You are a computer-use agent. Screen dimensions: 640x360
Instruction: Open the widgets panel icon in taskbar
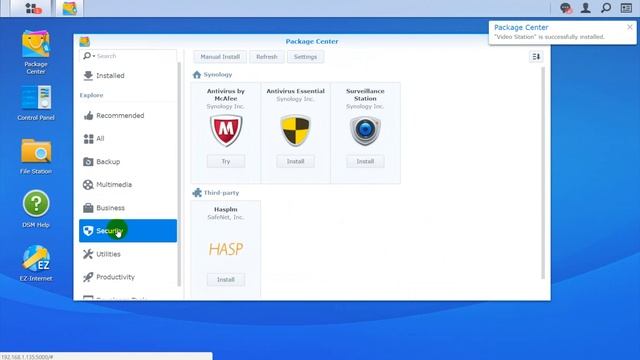click(x=626, y=8)
